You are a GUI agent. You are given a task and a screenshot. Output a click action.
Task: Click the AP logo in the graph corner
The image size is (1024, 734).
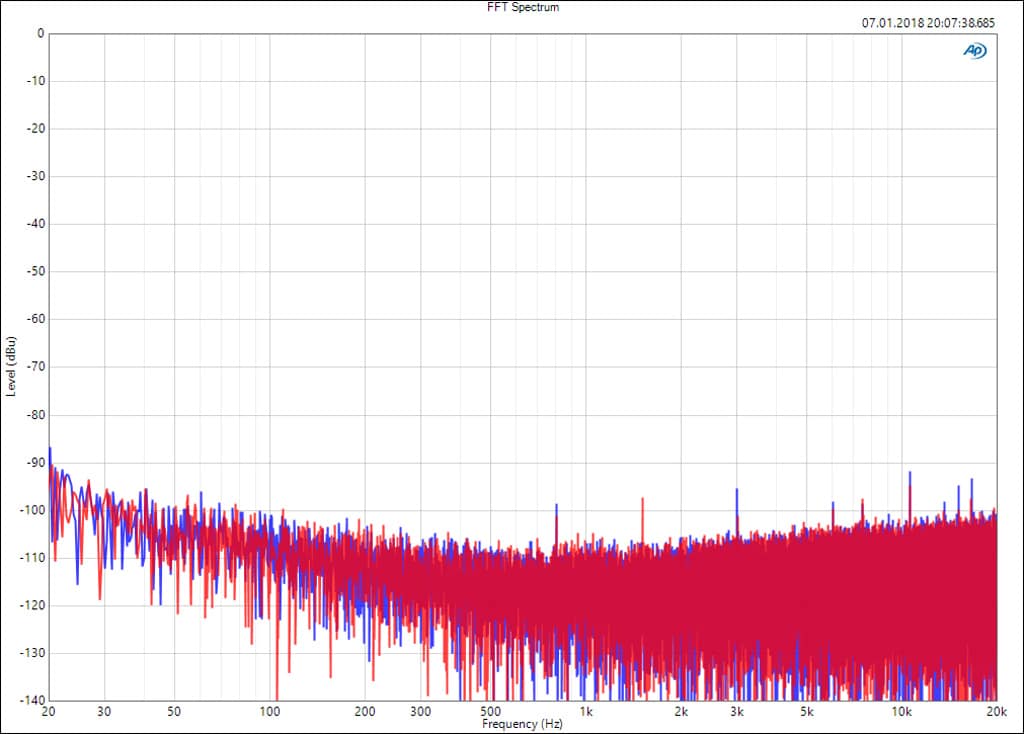(973, 51)
